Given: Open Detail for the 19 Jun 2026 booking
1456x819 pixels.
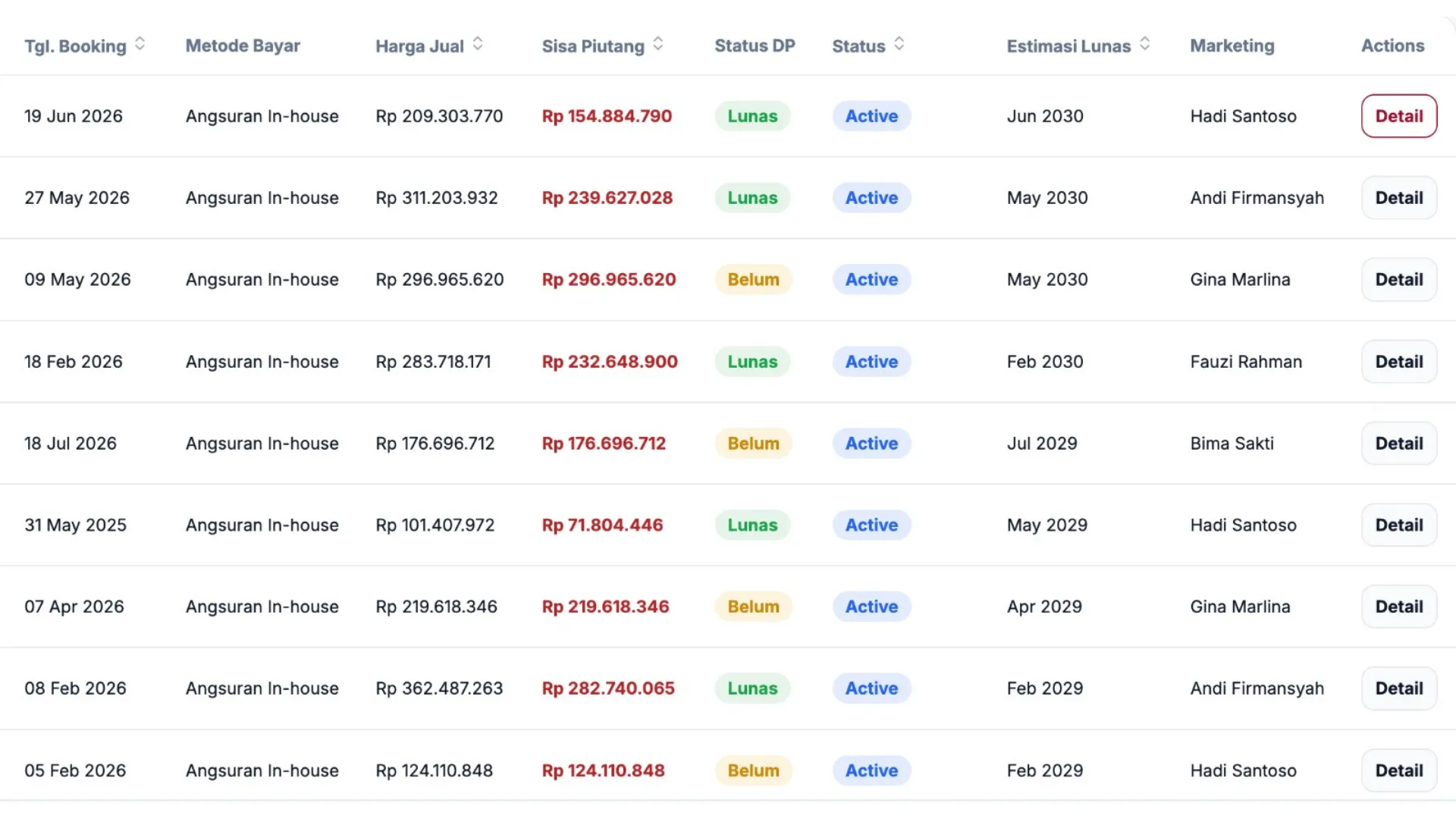Looking at the screenshot, I should 1398,116.
